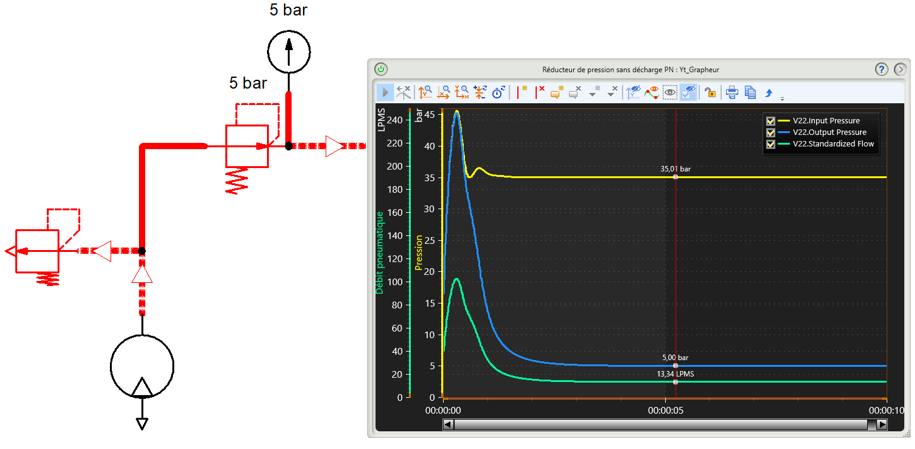Delete cursor using red line with X icon

[x=540, y=92]
